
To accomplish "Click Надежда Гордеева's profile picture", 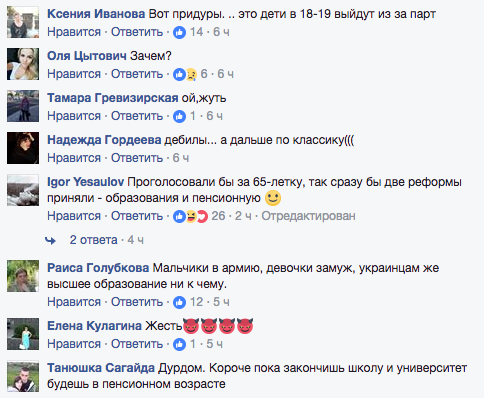I will tap(23, 148).
